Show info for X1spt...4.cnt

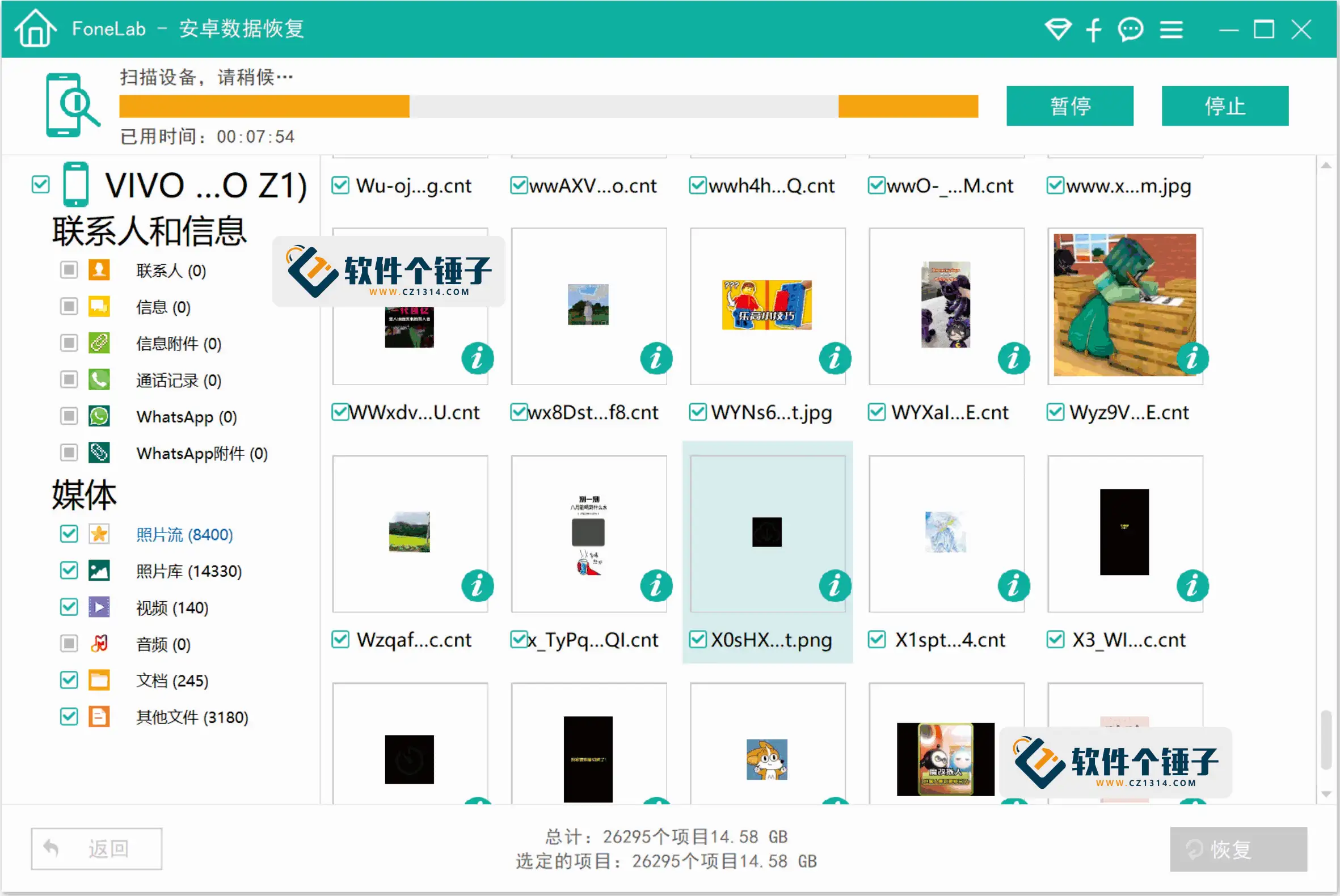pos(1014,586)
